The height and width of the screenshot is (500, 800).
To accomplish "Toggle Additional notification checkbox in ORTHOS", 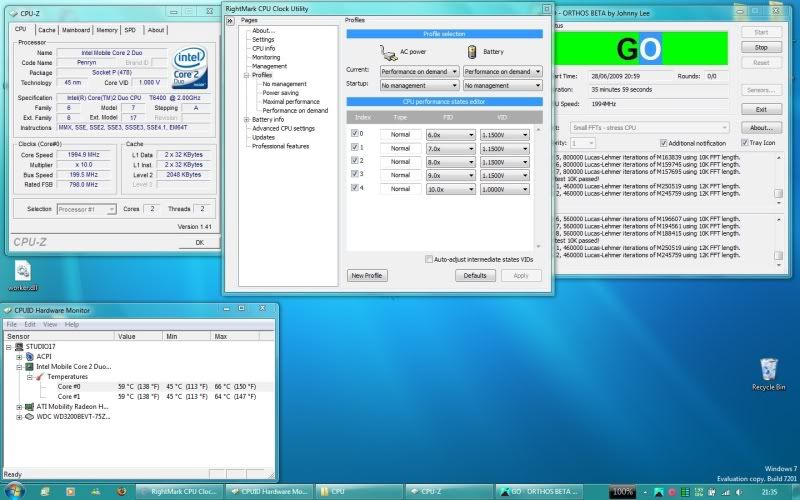I will pyautogui.click(x=663, y=143).
